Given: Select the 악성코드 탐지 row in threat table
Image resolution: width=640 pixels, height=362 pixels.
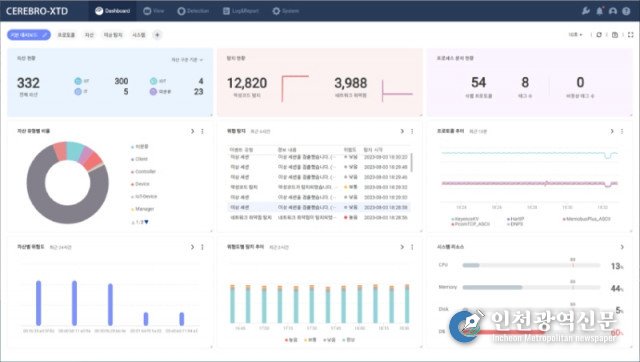Looking at the screenshot, I should tap(319, 187).
